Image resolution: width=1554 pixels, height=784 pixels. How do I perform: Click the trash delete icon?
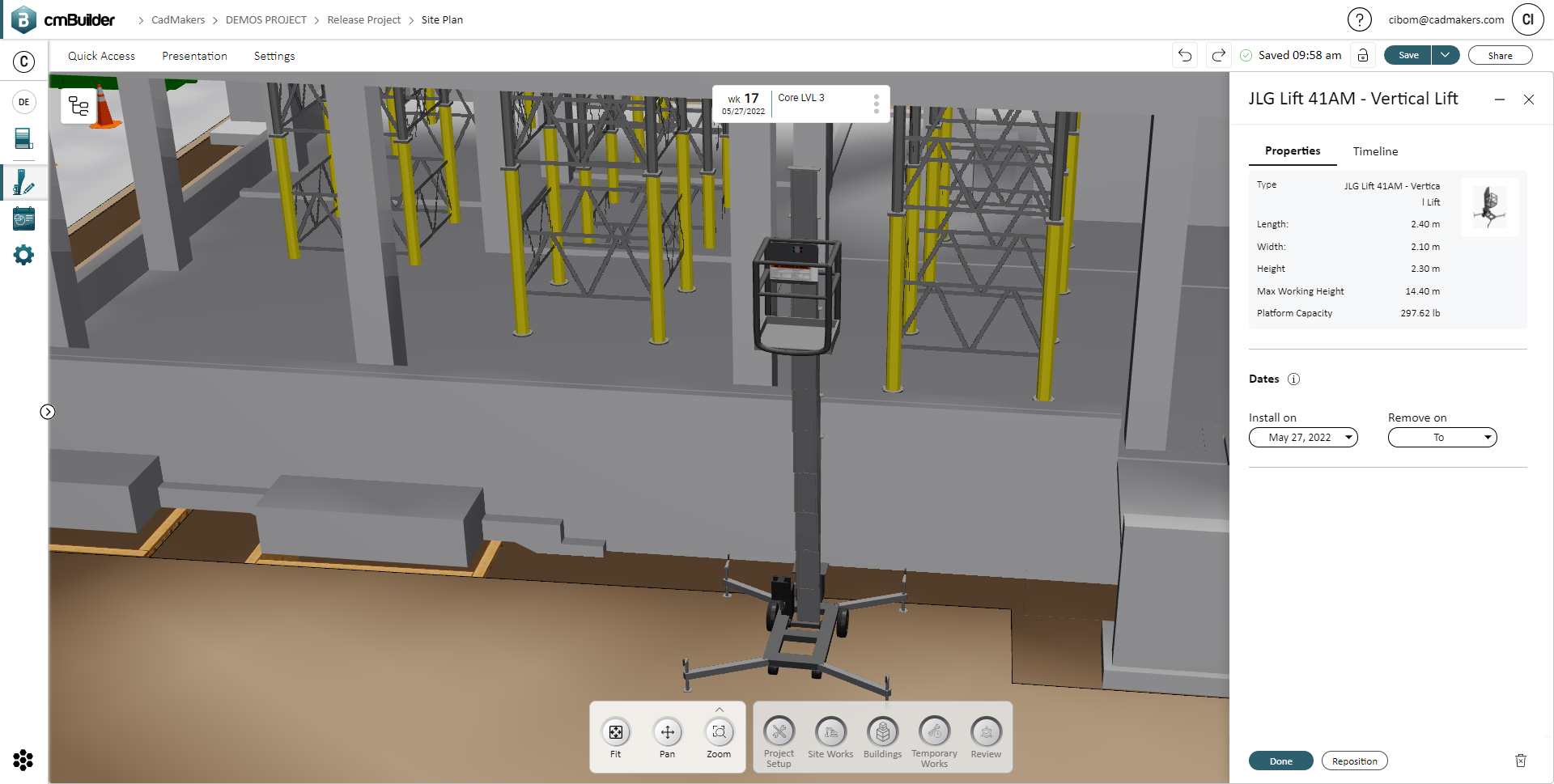[1521, 761]
